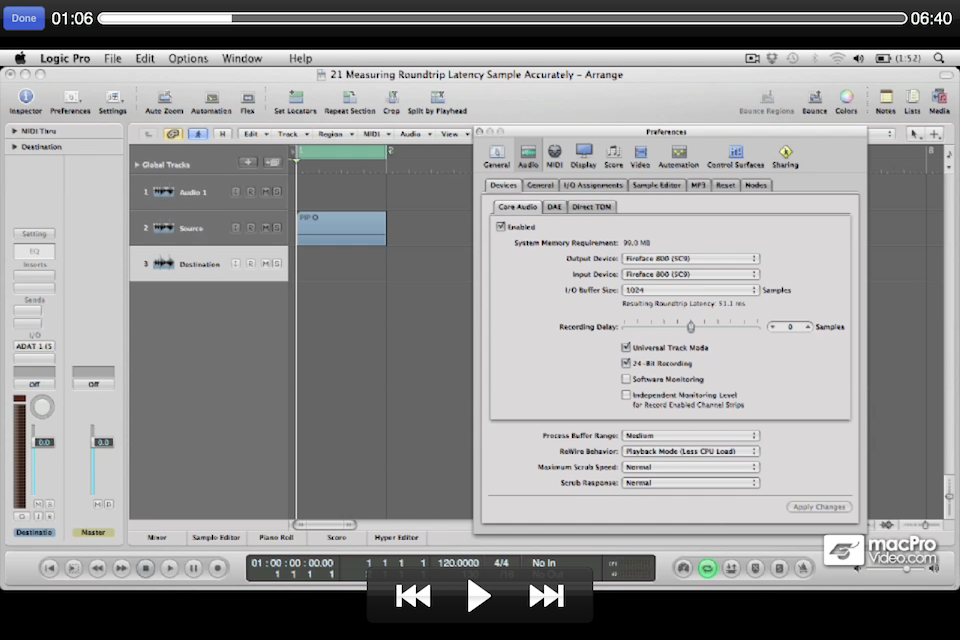This screenshot has height=640, width=960.
Task: Enable Flex view from toolbar
Action: click(247, 101)
